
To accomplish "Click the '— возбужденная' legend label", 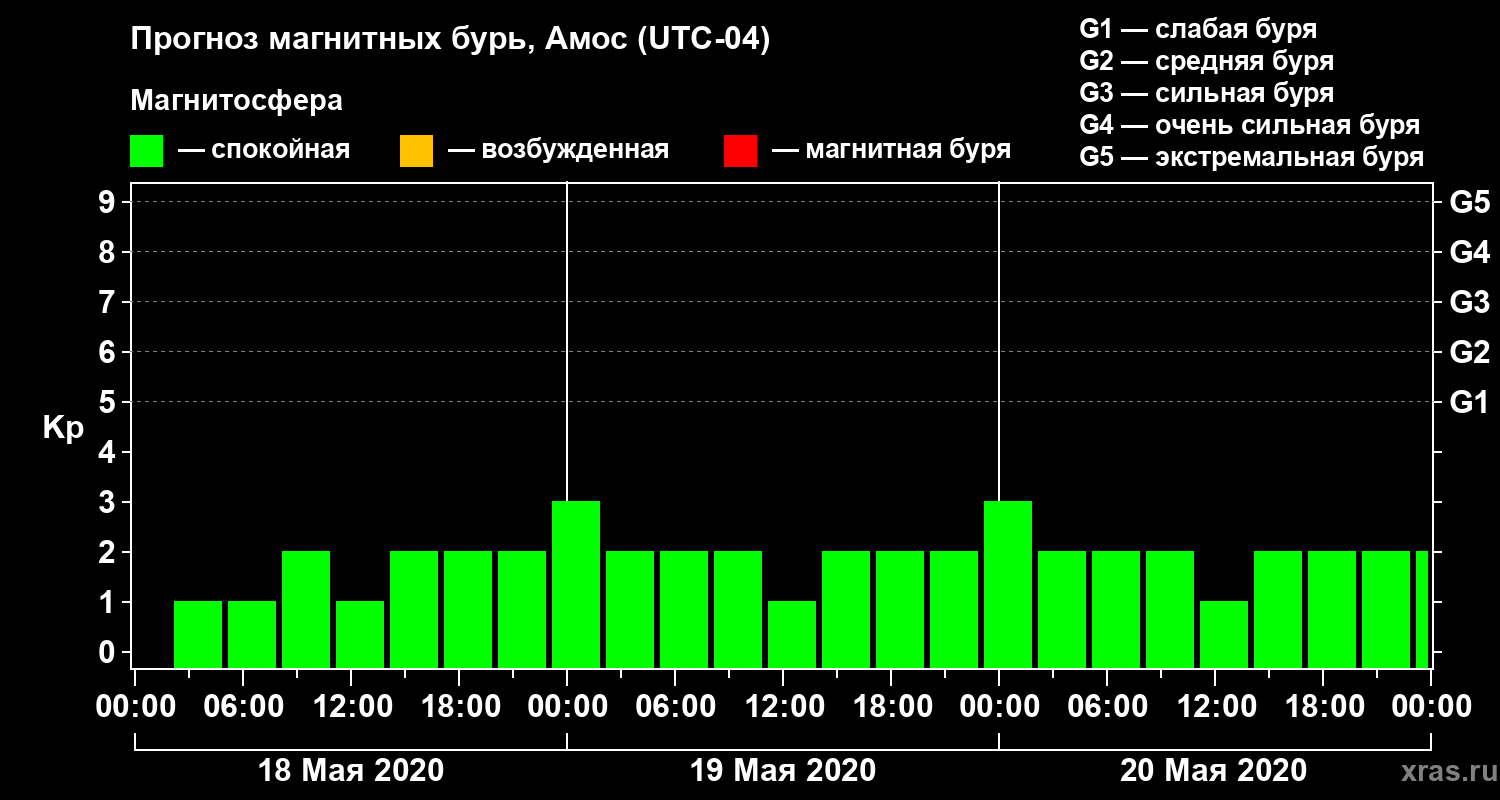I will 558,151.
